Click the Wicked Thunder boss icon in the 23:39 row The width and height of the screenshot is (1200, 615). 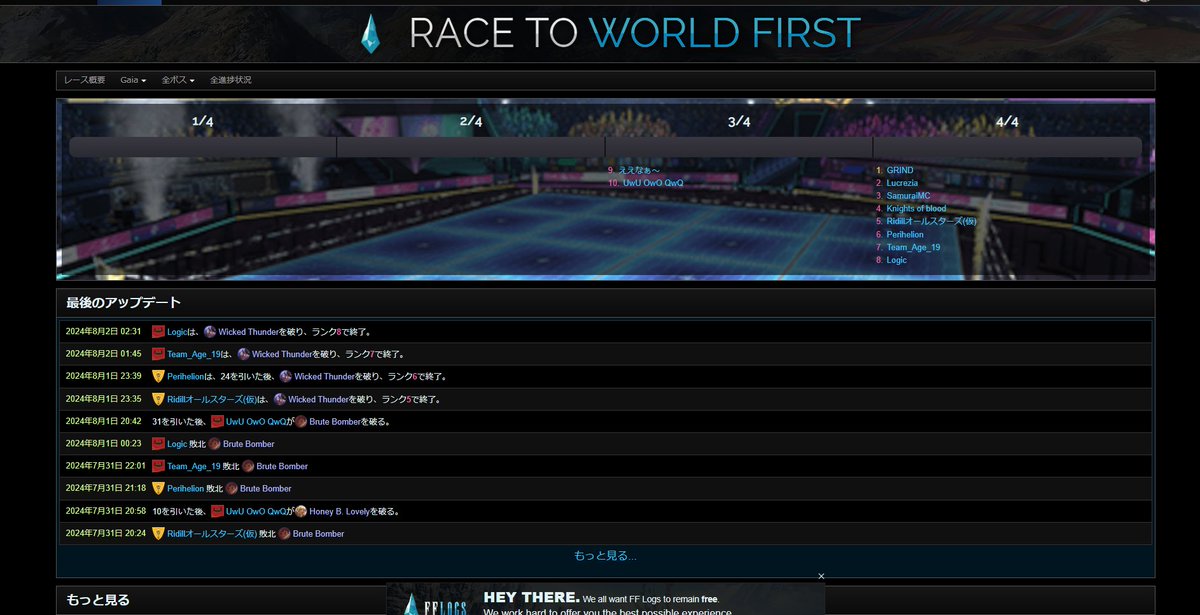(x=285, y=376)
